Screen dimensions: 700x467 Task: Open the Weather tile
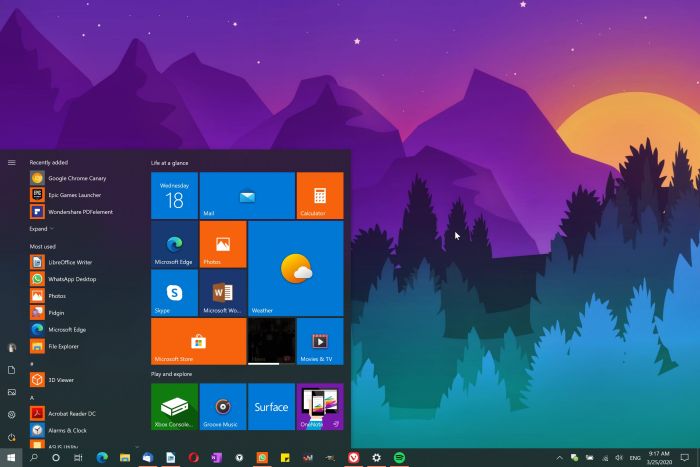click(296, 268)
